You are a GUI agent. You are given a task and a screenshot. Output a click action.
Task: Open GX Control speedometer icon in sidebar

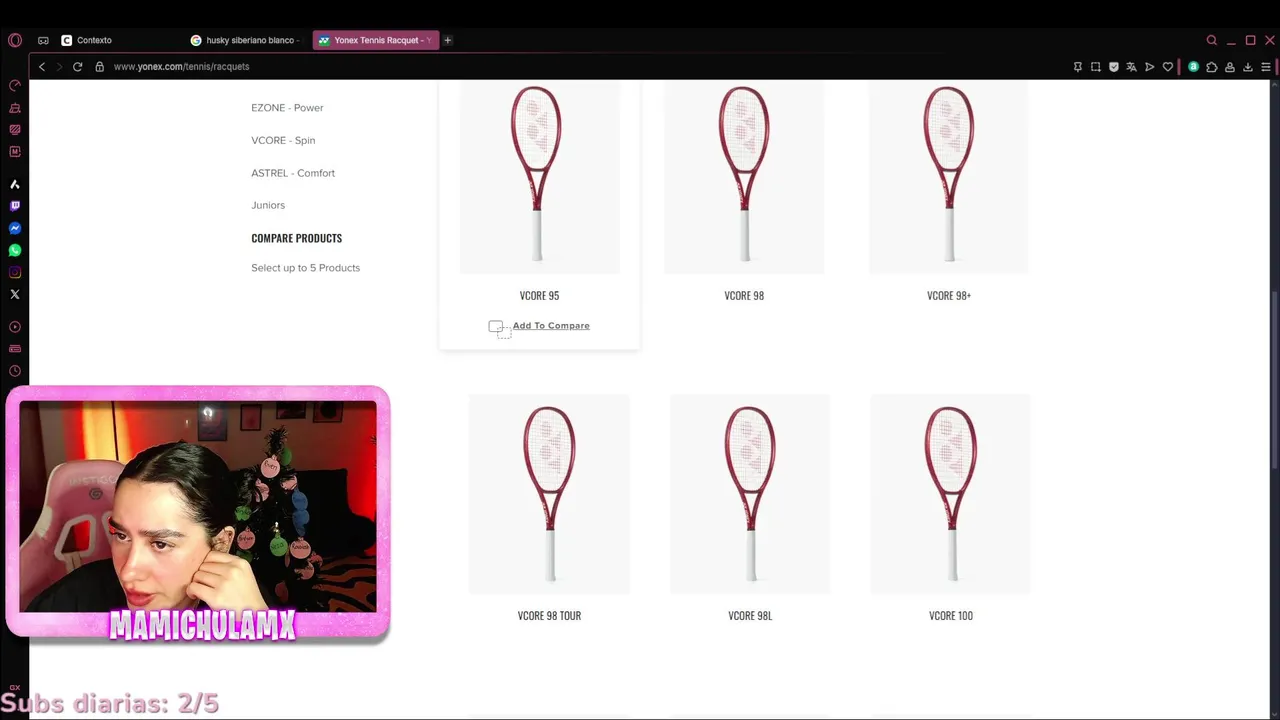pyautogui.click(x=15, y=85)
